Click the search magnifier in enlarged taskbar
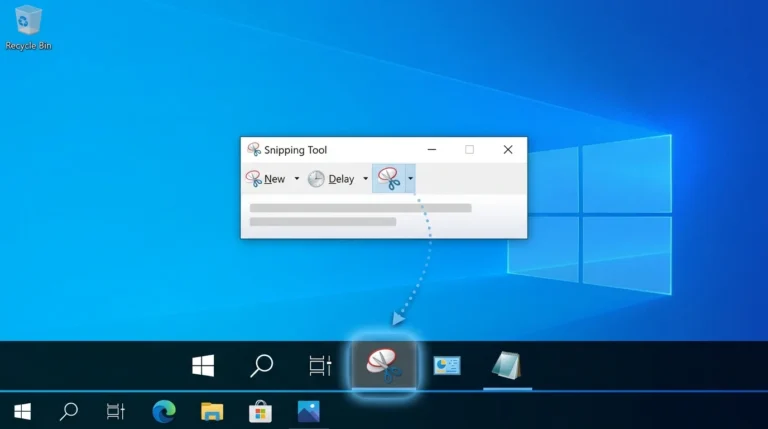This screenshot has width=768, height=429. (x=262, y=365)
